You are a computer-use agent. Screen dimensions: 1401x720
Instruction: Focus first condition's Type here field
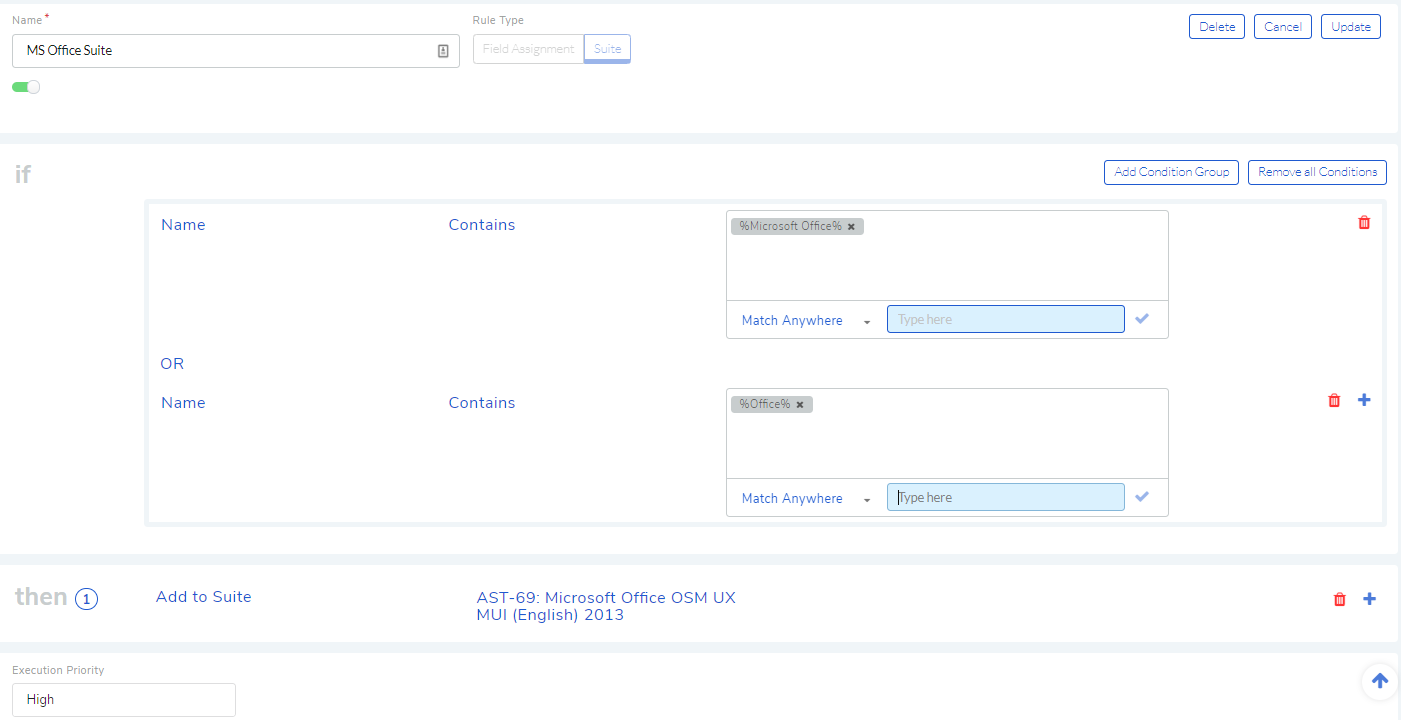[x=1006, y=319]
